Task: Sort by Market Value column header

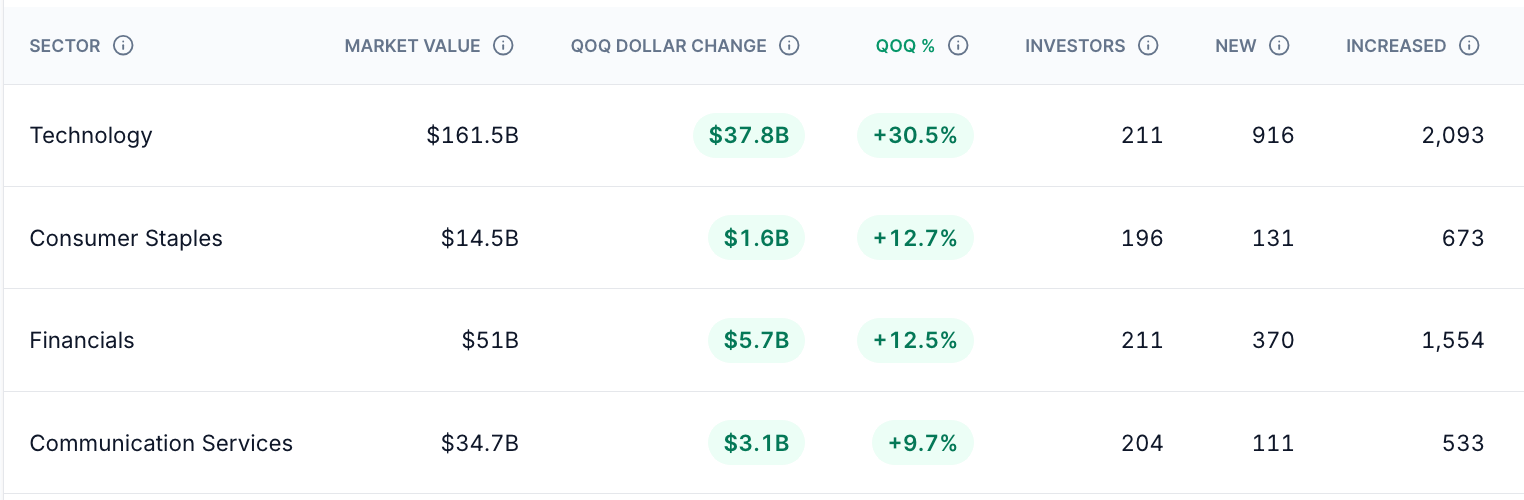Action: coord(412,46)
